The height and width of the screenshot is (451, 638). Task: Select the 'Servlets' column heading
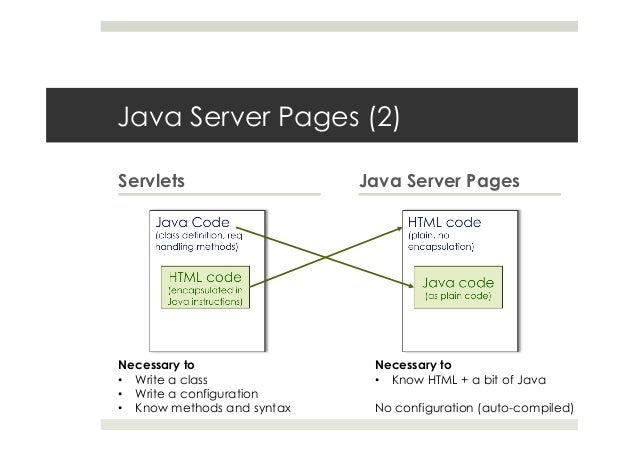coord(151,181)
